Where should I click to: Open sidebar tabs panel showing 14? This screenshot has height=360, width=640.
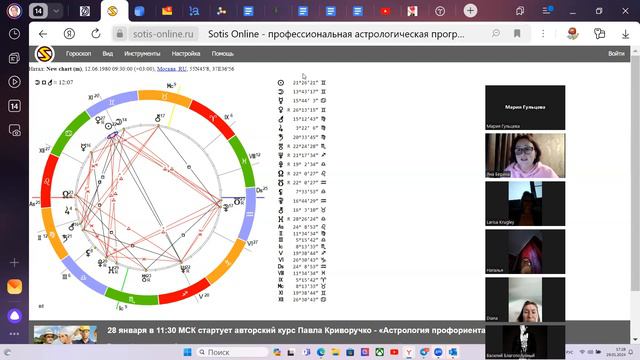14,106
